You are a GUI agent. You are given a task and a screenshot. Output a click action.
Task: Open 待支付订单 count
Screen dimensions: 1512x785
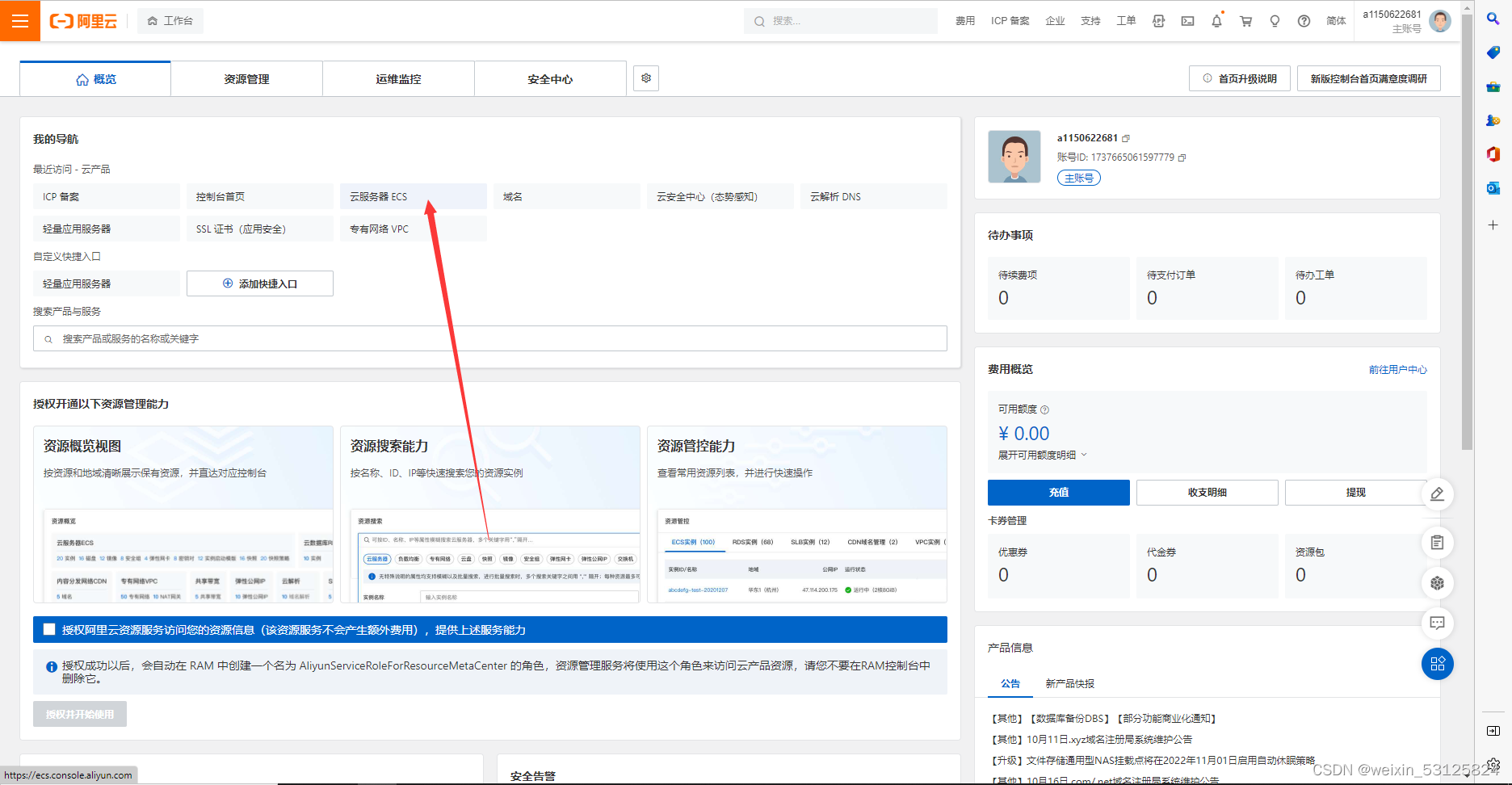point(1152,298)
